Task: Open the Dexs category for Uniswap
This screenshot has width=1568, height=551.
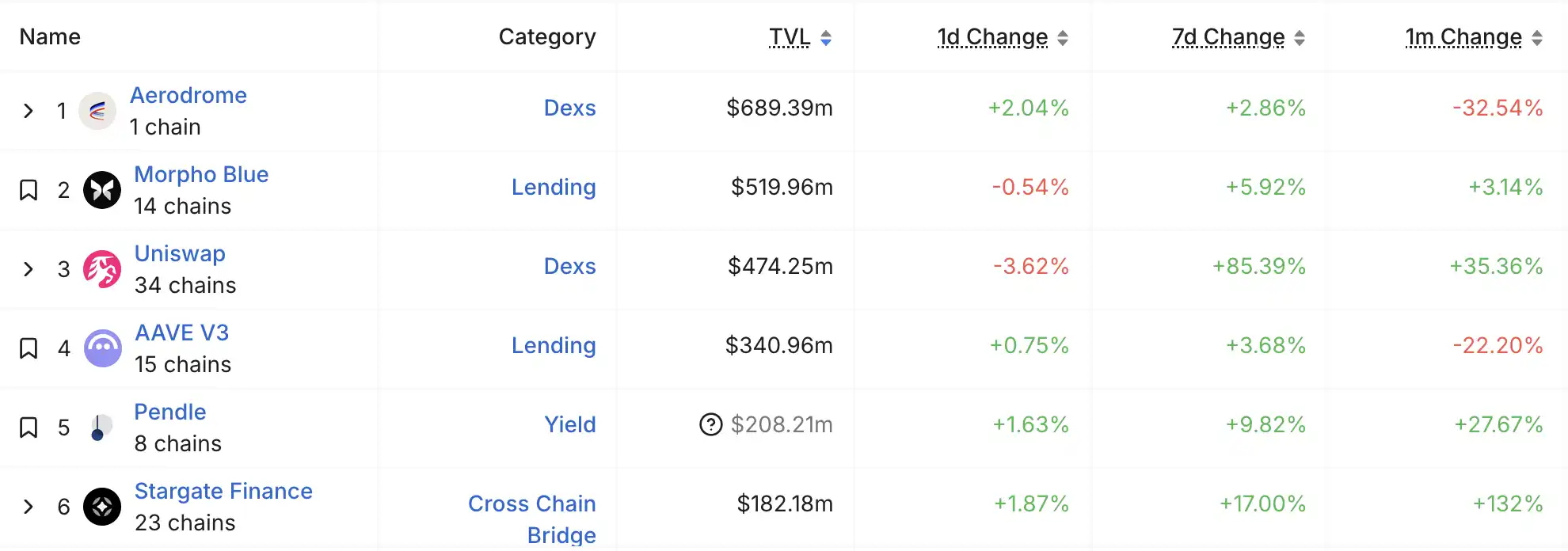Action: coord(569,267)
